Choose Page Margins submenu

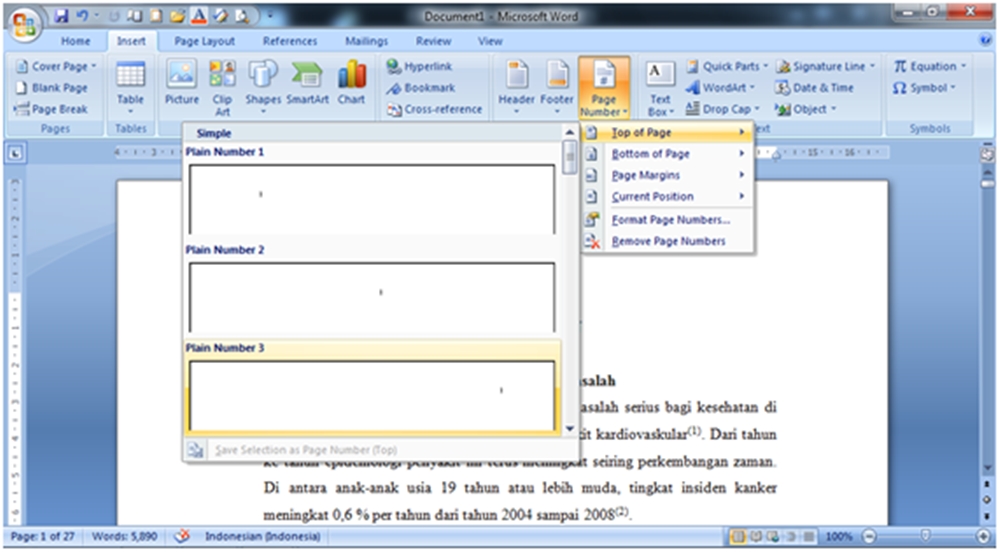pyautogui.click(x=667, y=175)
